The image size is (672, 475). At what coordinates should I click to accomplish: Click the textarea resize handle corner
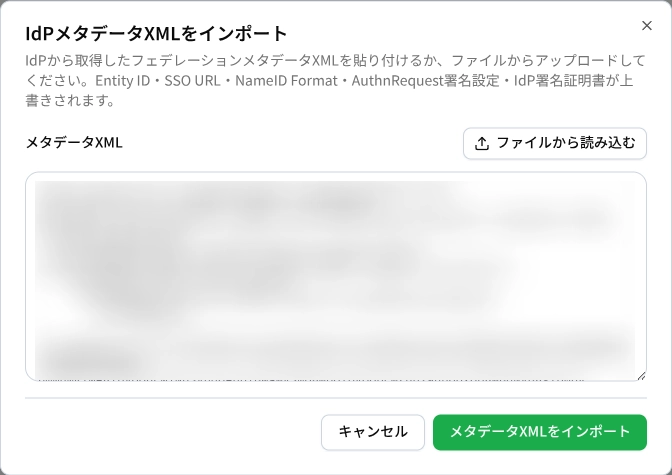pyautogui.click(x=641, y=376)
